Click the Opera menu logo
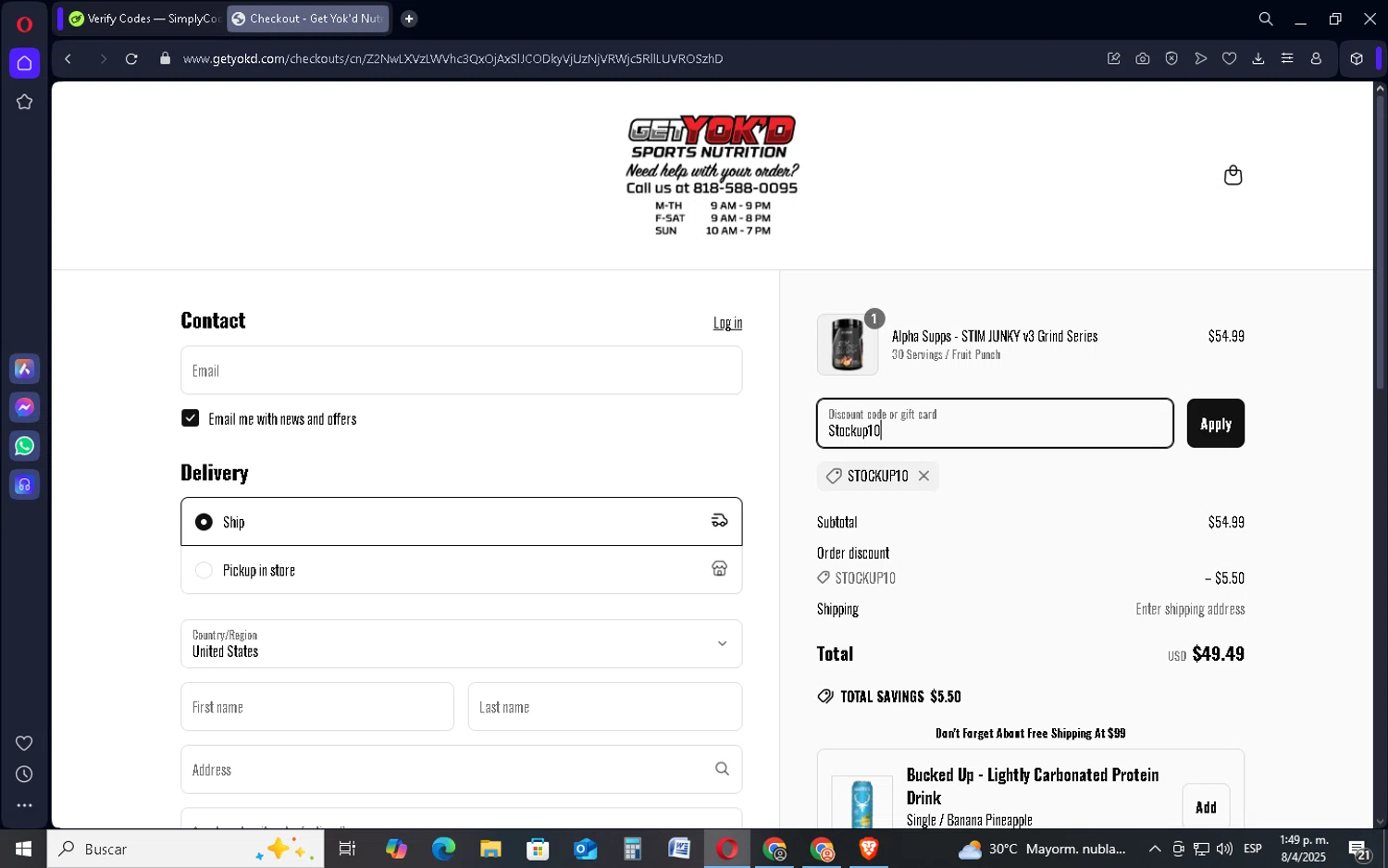The width and height of the screenshot is (1388, 868). click(24, 24)
